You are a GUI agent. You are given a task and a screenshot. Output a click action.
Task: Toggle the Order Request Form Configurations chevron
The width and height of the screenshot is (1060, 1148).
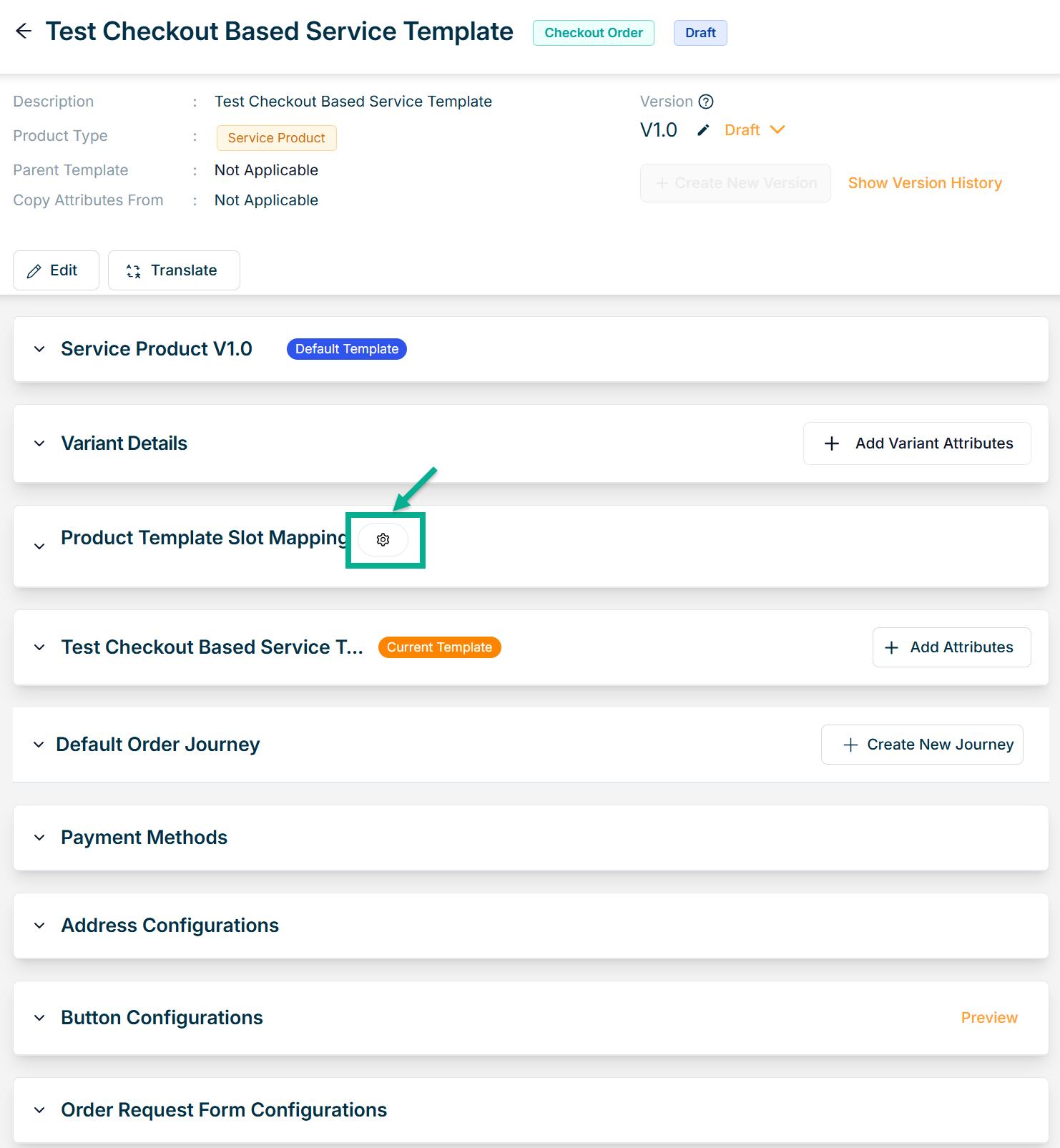tap(39, 1110)
